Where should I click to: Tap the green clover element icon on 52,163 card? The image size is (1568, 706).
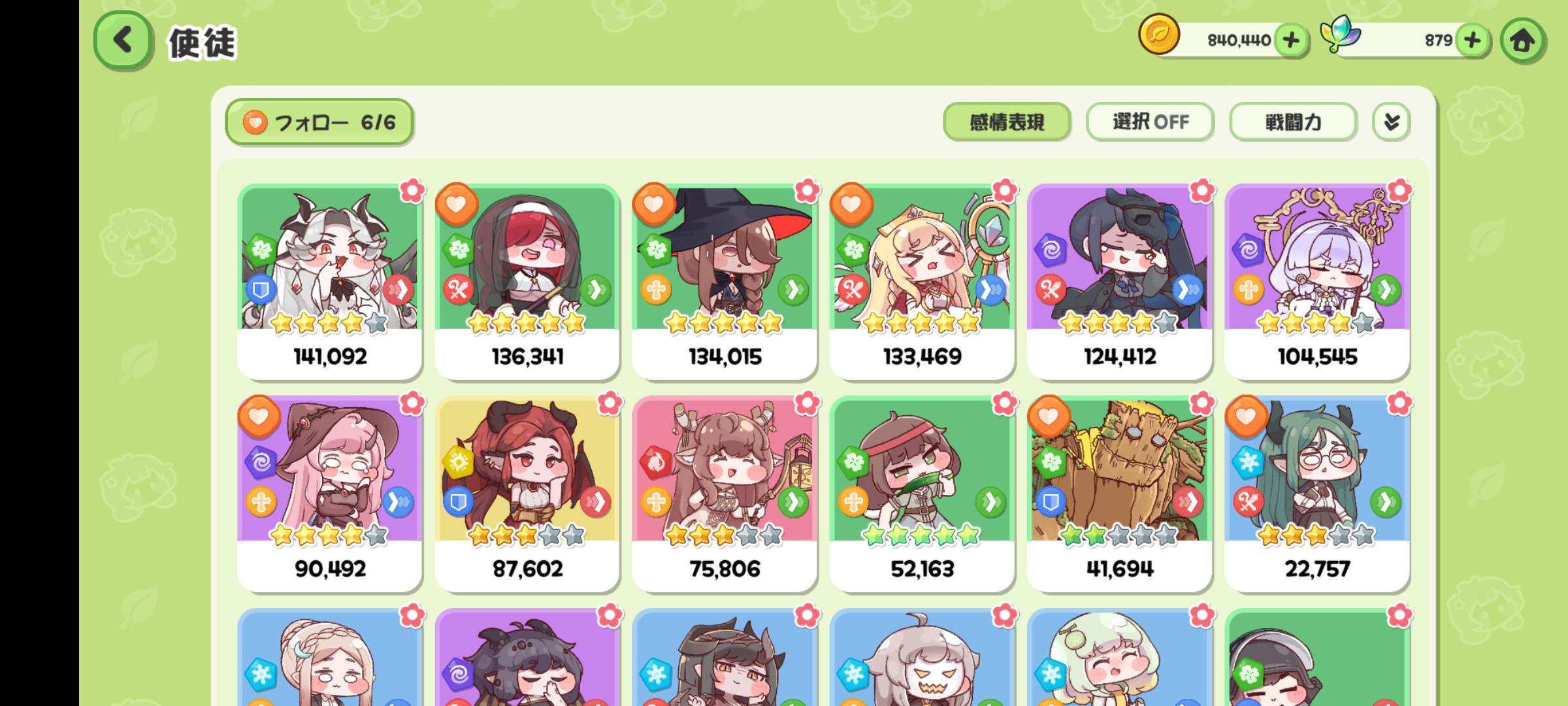853,462
